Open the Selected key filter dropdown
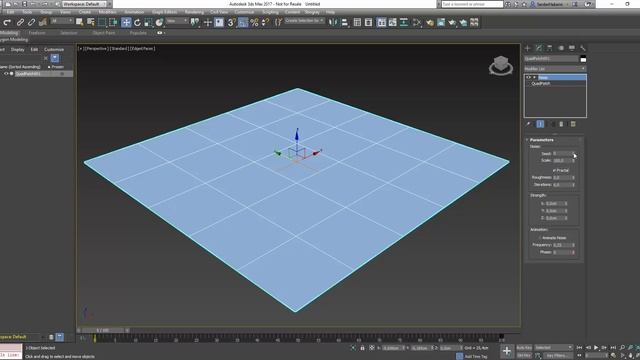The height and width of the screenshot is (360, 640). pos(553,348)
